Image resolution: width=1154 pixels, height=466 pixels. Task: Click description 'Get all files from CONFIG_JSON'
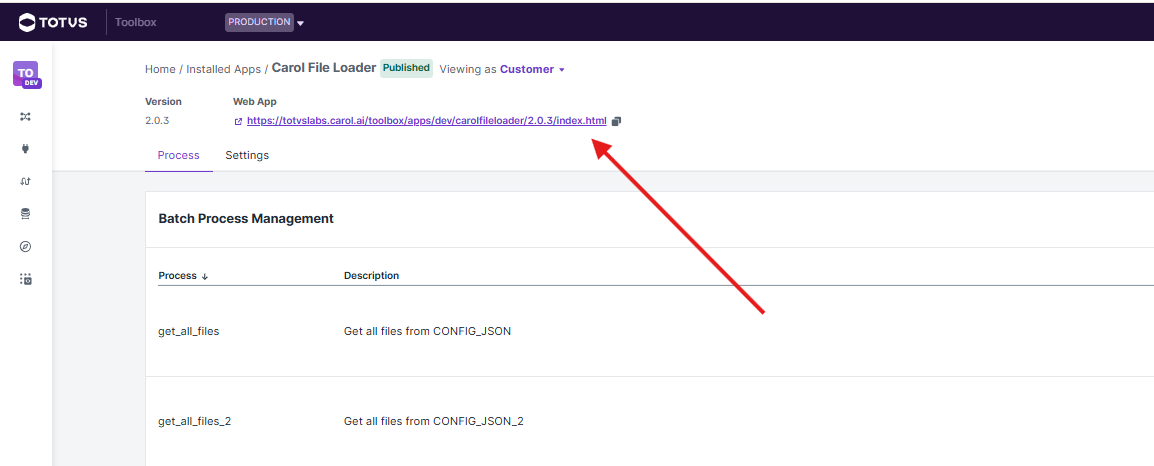(428, 331)
